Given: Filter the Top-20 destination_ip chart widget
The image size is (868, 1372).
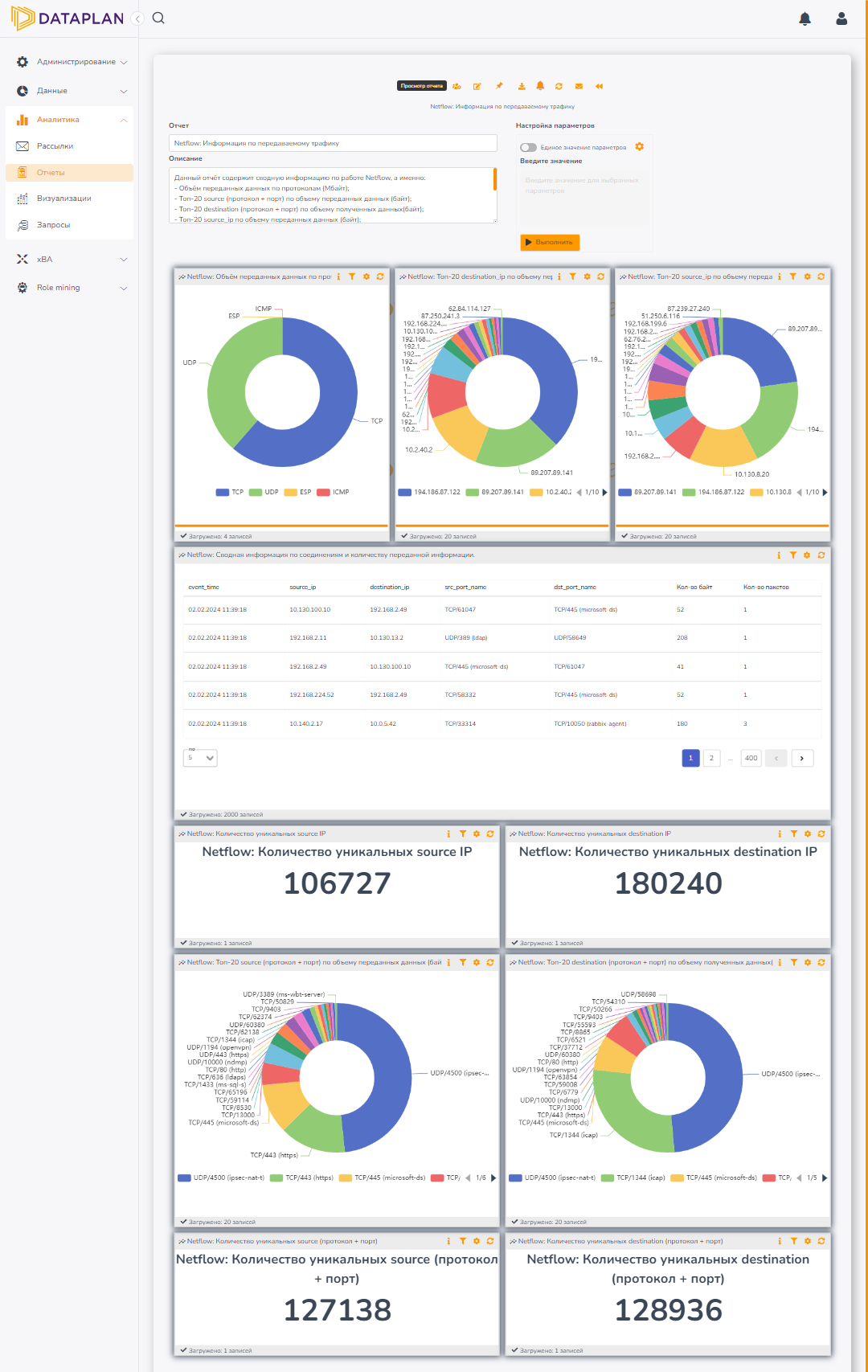Looking at the screenshot, I should 572,276.
